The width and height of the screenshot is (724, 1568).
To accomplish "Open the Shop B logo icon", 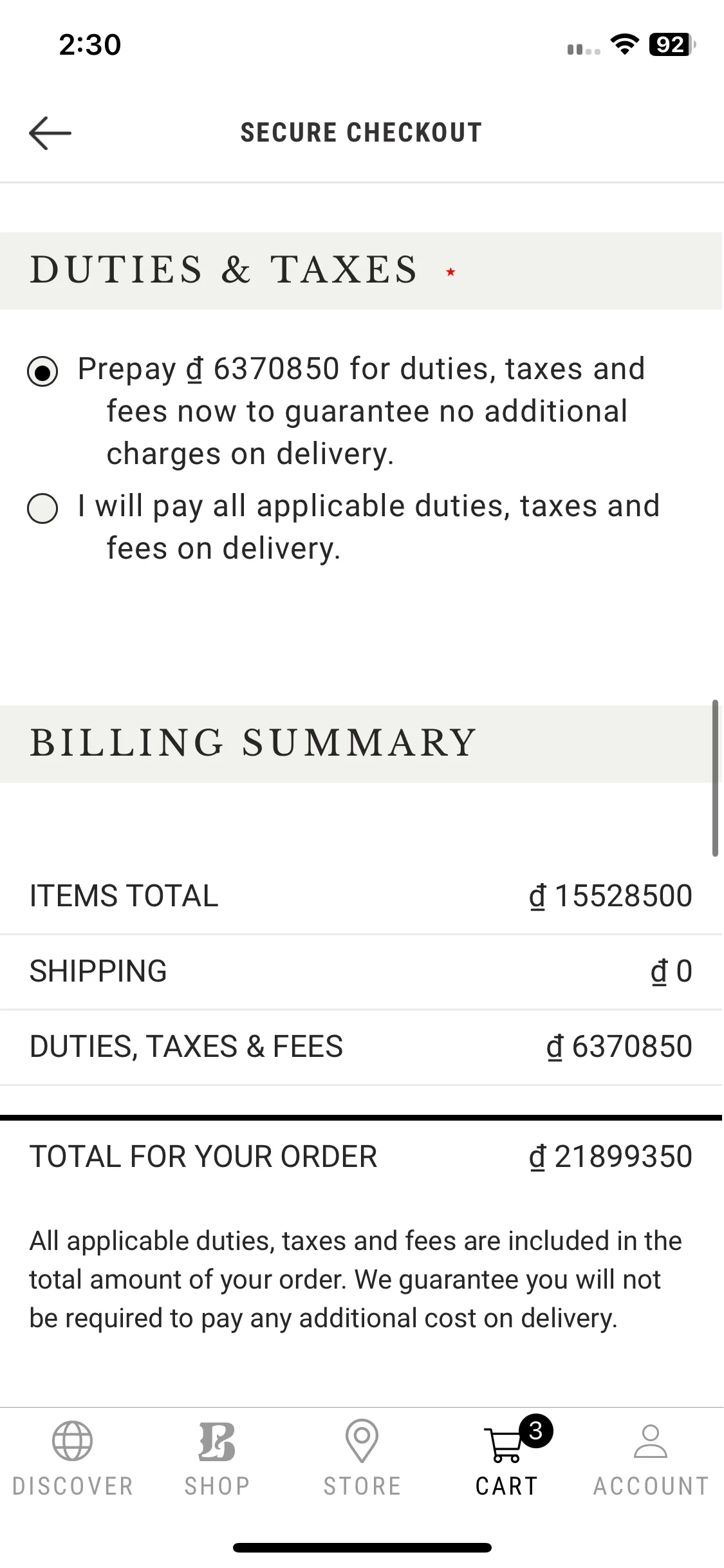I will (217, 1441).
